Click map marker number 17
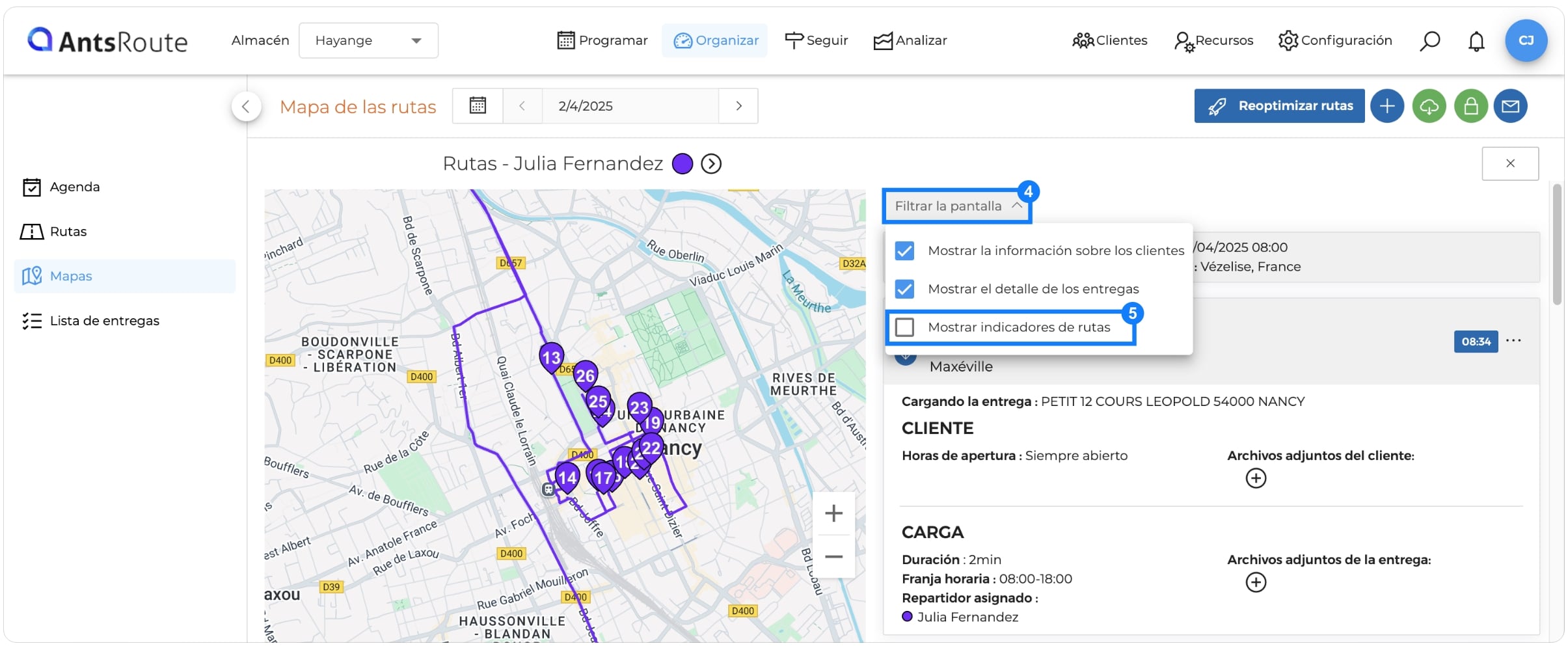Viewport: 1568px width, 648px height. click(604, 478)
